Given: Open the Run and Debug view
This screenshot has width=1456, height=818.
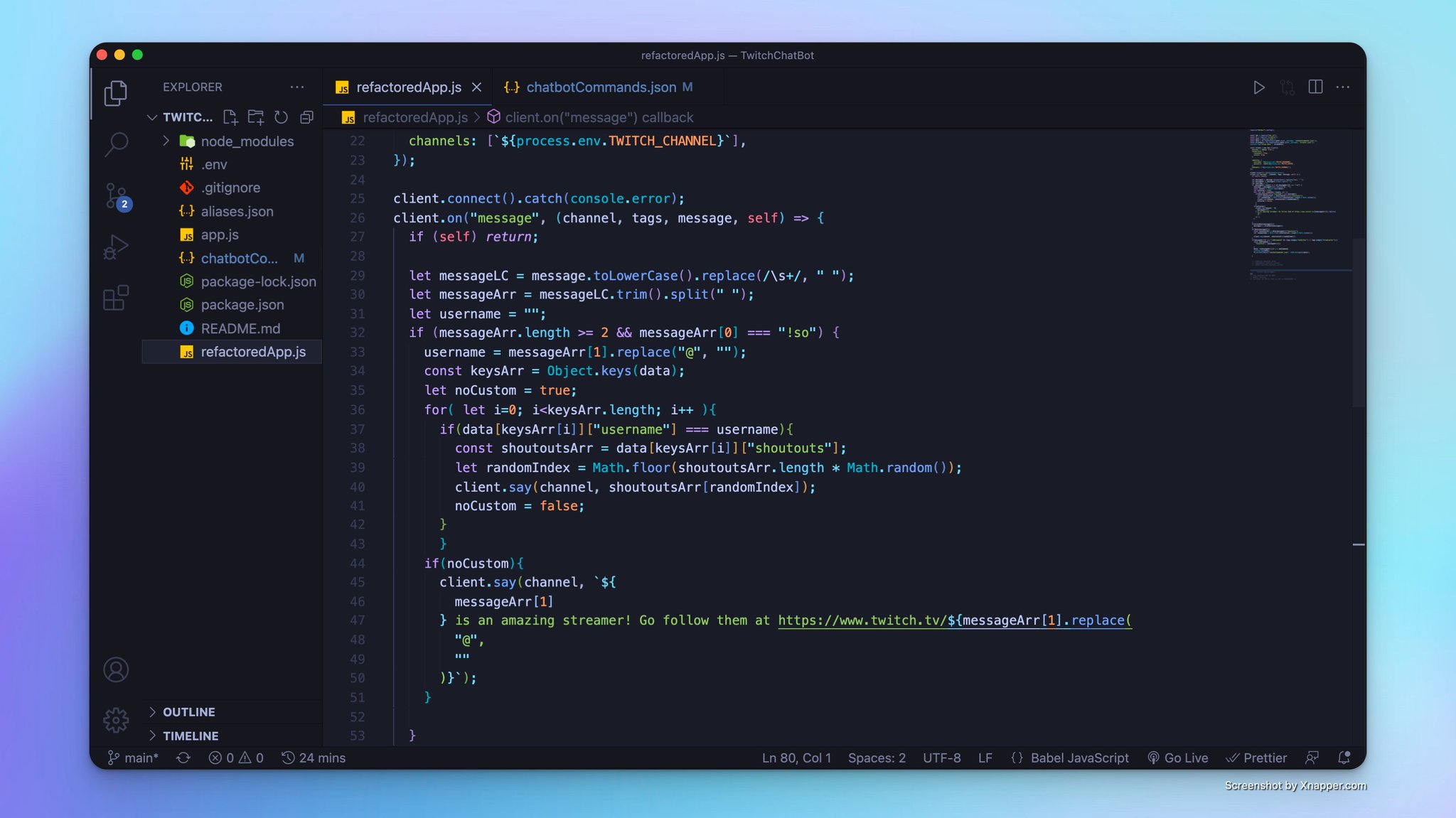Looking at the screenshot, I should tap(116, 247).
